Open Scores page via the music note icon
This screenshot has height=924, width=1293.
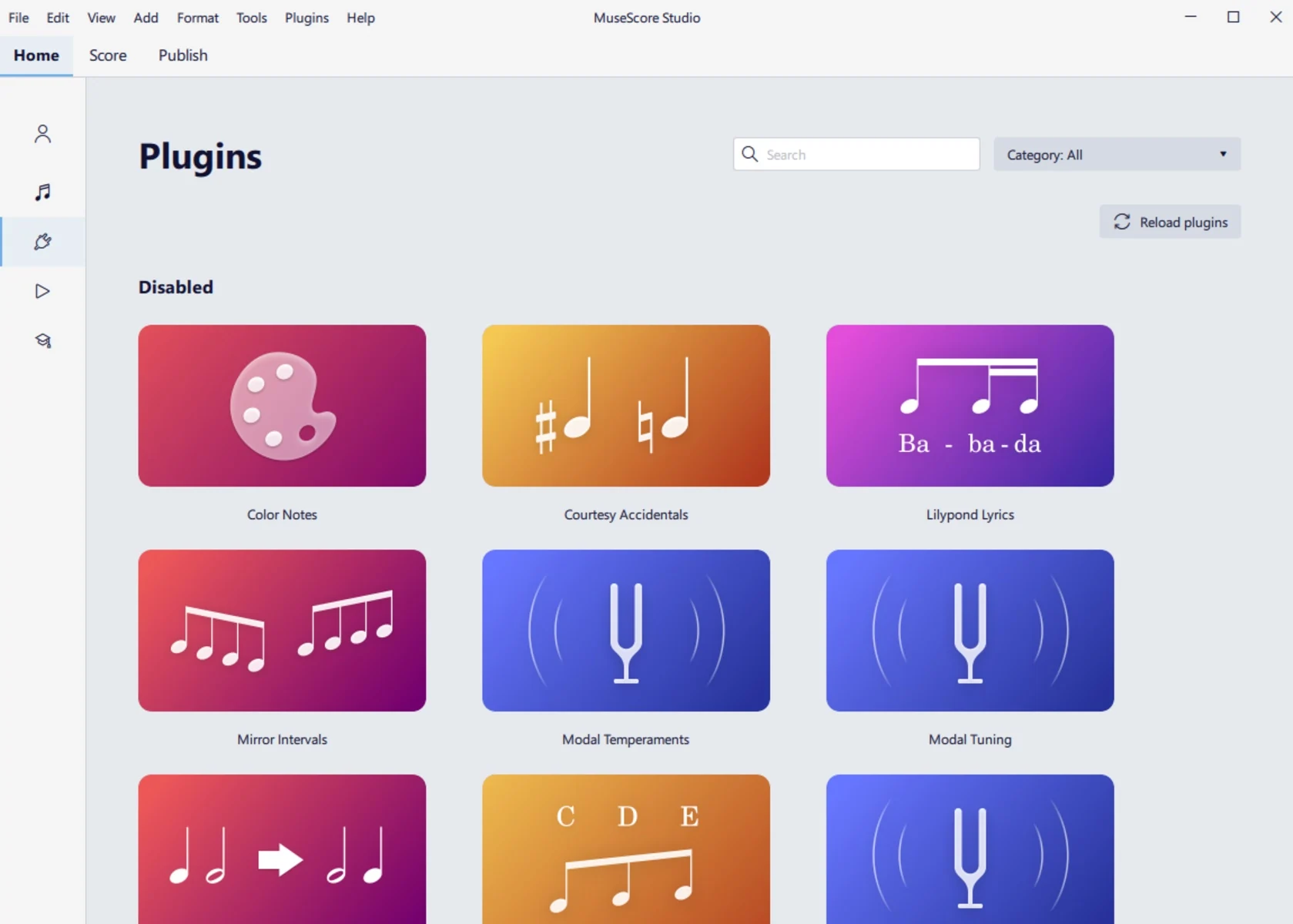(42, 192)
